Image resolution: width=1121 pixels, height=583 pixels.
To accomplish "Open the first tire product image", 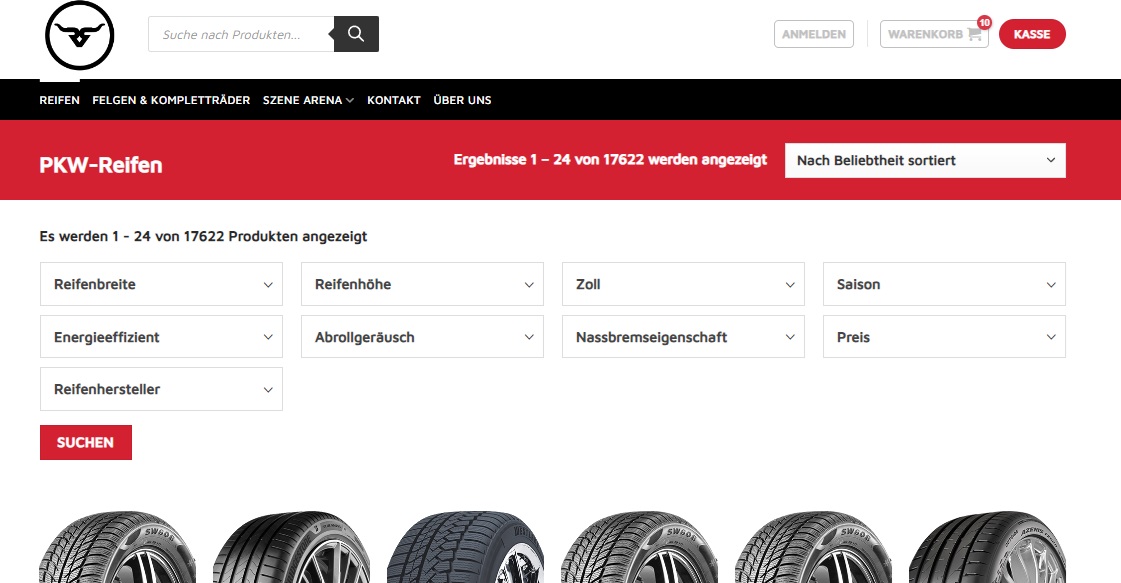I will coord(117,547).
